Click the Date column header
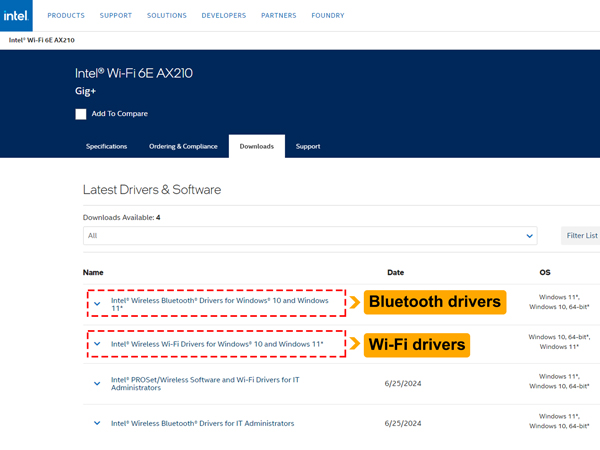The height and width of the screenshot is (450, 600). pyautogui.click(x=395, y=272)
